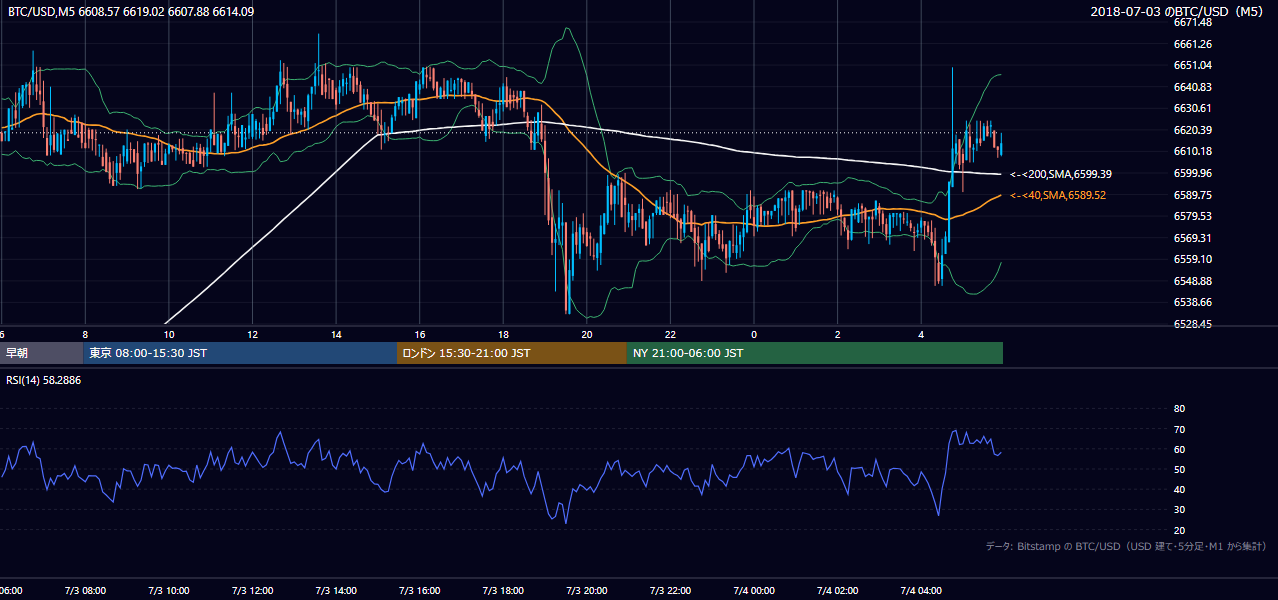Click the 7/3 10:00 time label
Viewport: 1278px width, 600px height.
[169, 591]
